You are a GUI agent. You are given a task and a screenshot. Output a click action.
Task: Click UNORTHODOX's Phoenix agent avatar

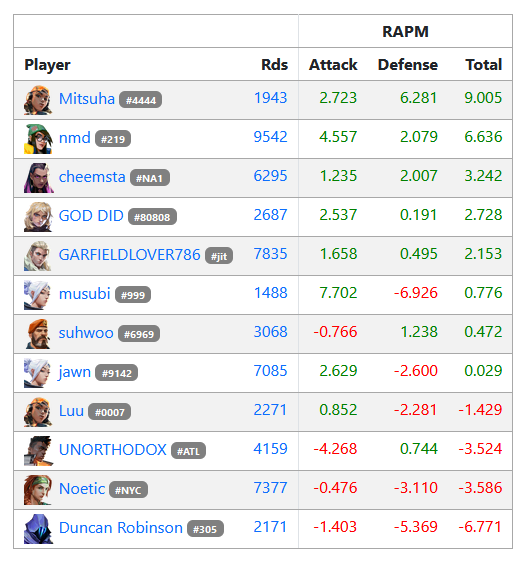[x=38, y=451]
